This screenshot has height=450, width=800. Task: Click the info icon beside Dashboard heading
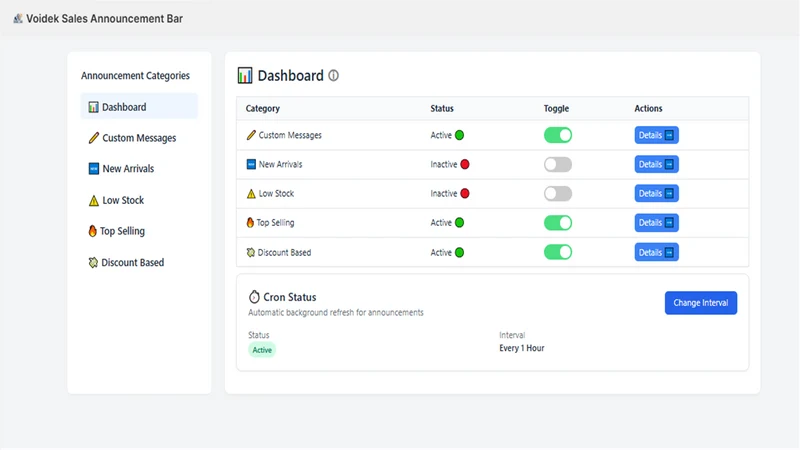[x=333, y=76]
